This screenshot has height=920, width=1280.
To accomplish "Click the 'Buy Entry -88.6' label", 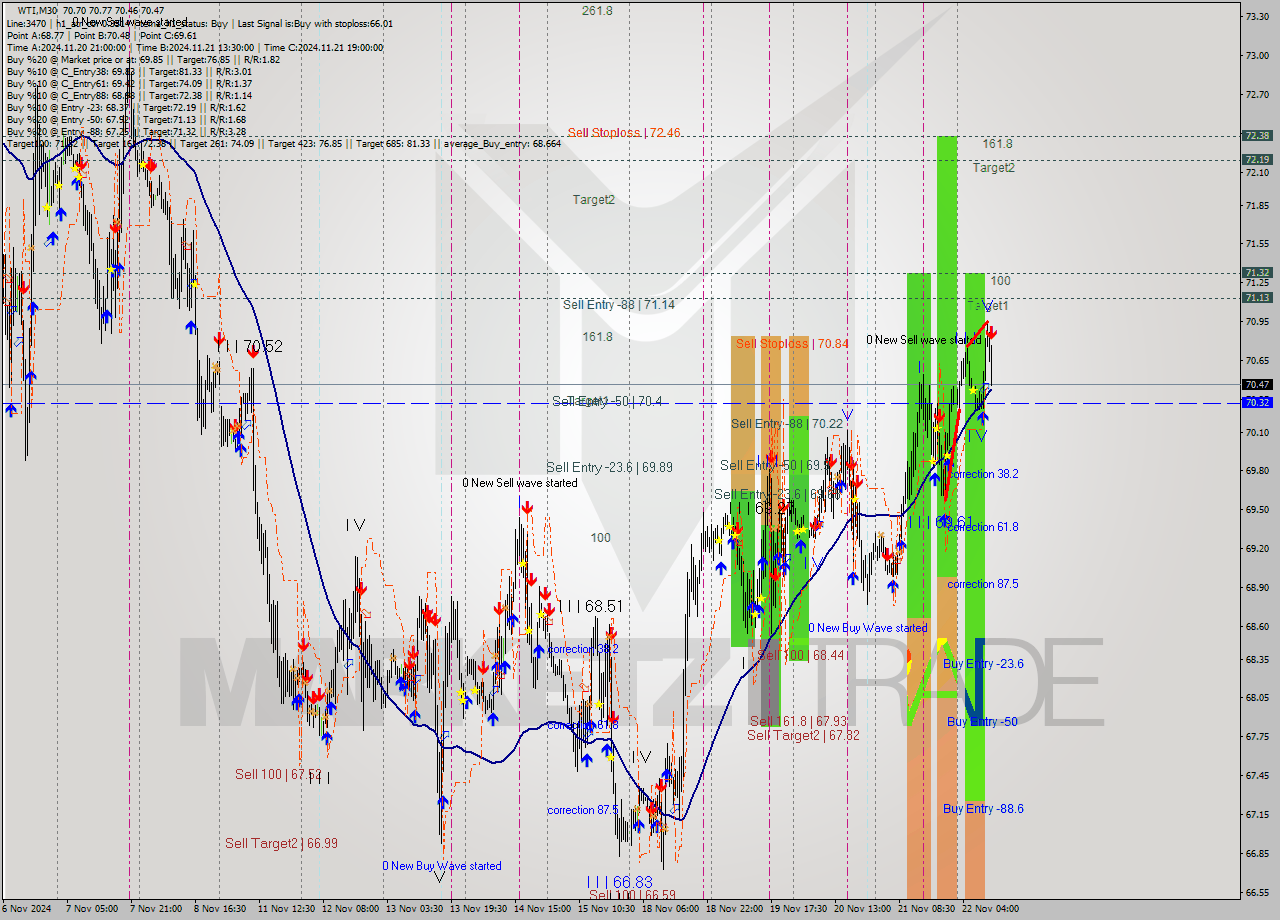I will (983, 809).
